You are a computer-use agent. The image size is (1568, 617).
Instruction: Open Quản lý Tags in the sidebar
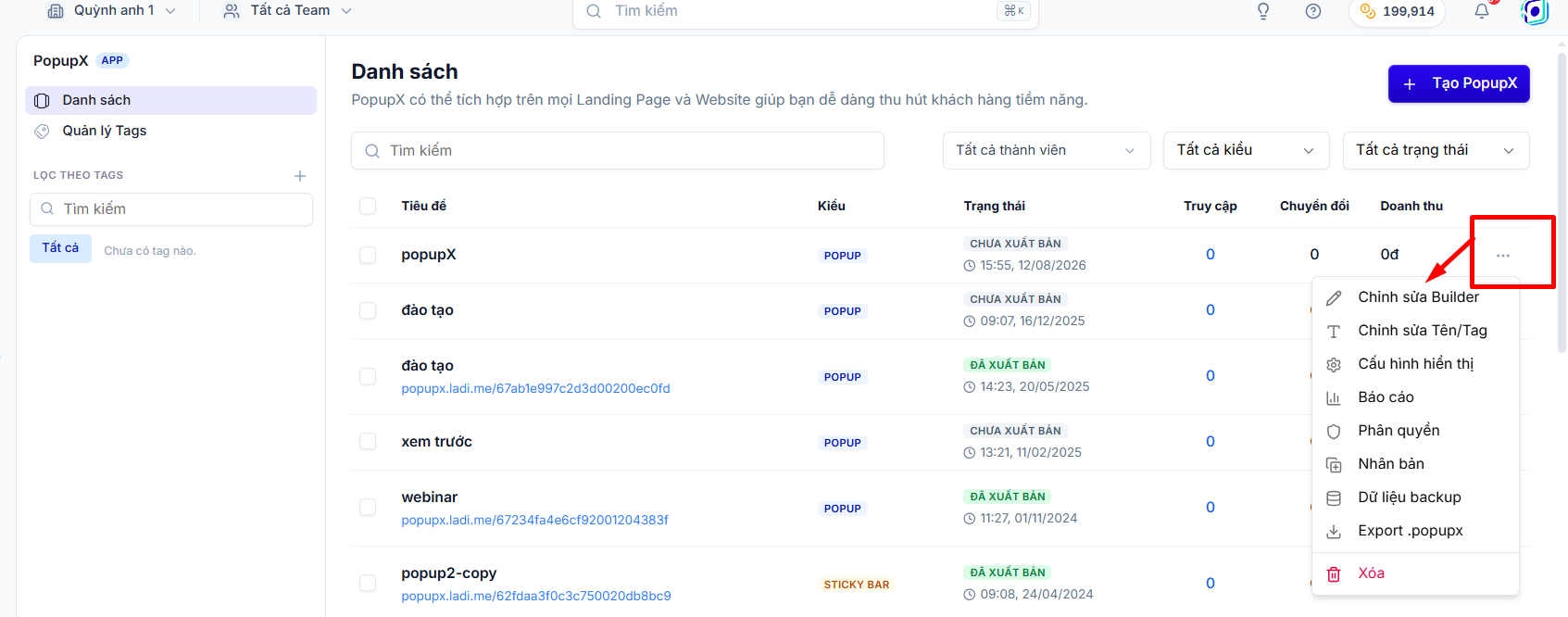coord(171,131)
